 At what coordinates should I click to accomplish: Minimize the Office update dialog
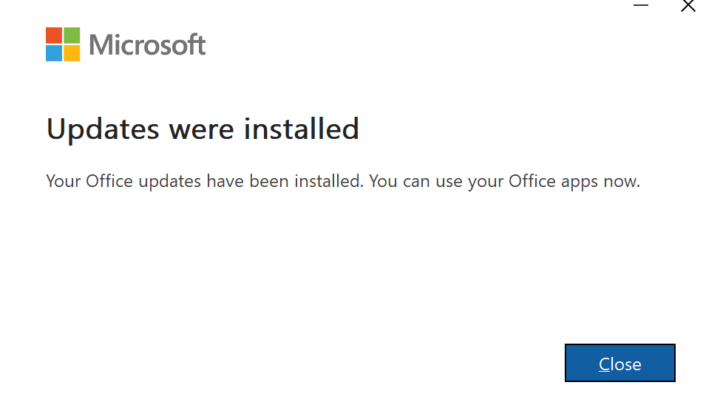tap(641, 6)
